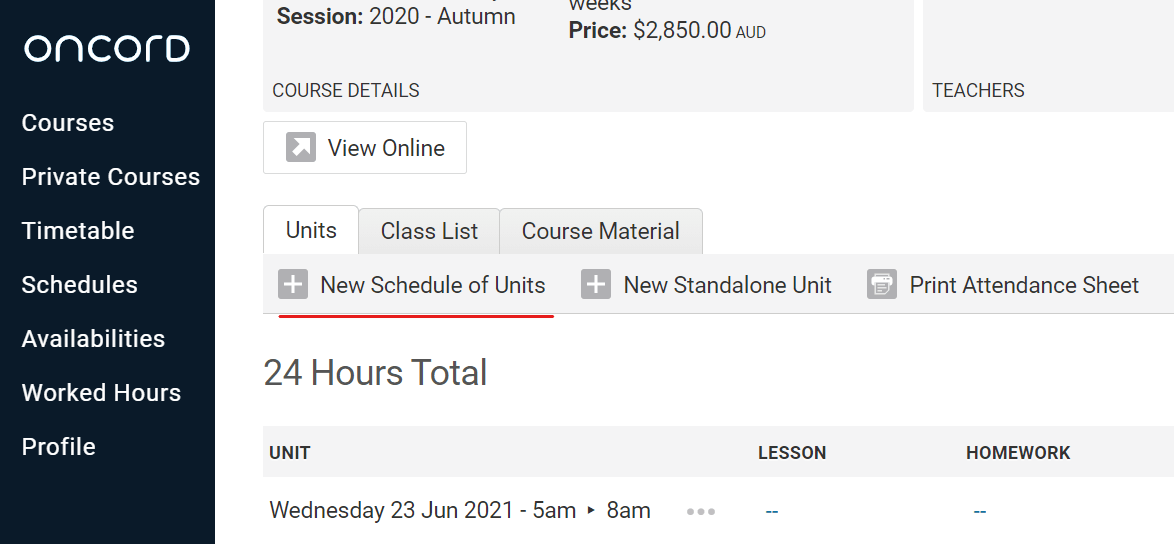Go to Private Courses
The image size is (1174, 544).
click(111, 177)
